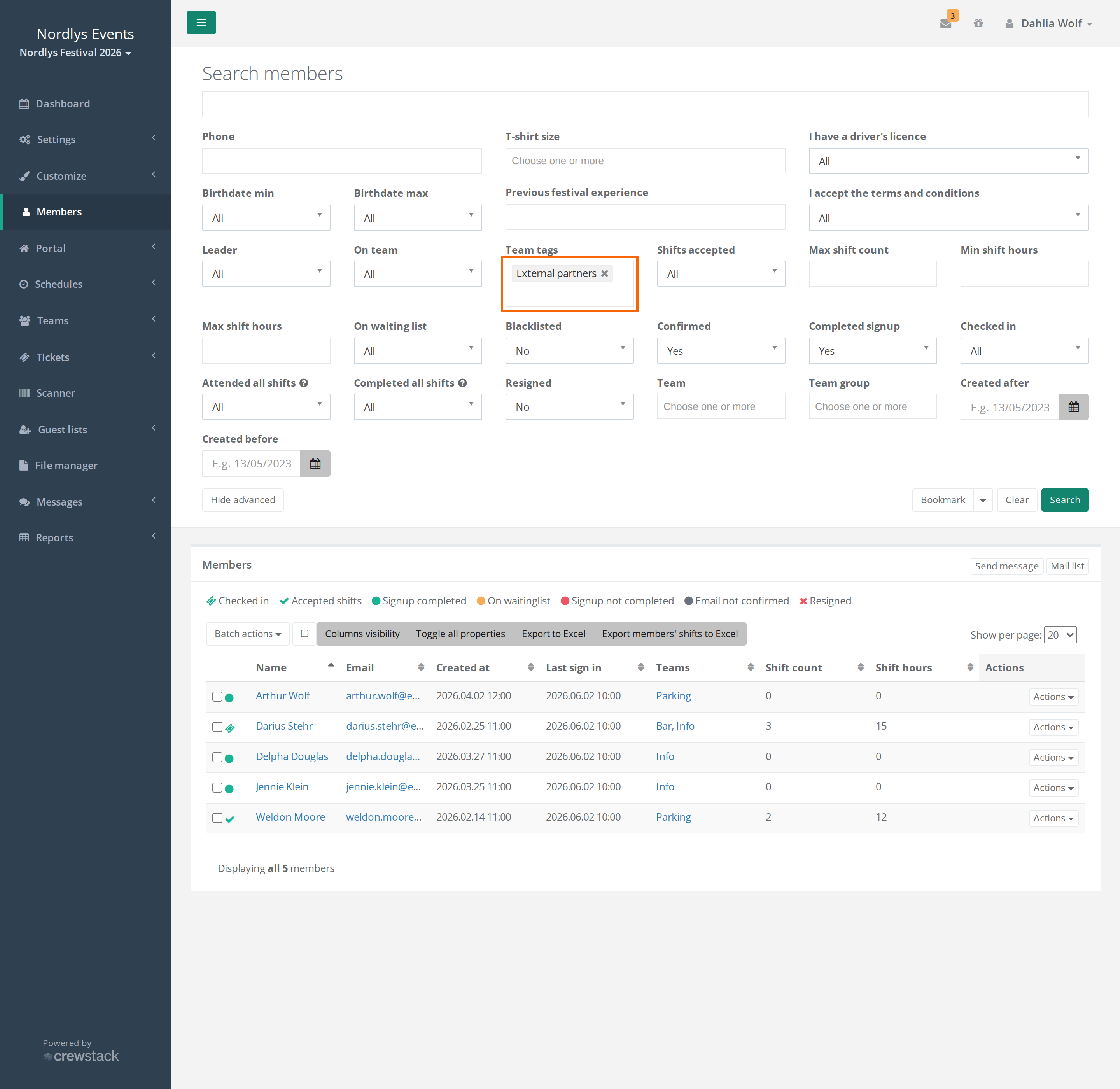1120x1089 pixels.
Task: Open the Nordlys Festival 2026 event switcher
Action: click(75, 53)
